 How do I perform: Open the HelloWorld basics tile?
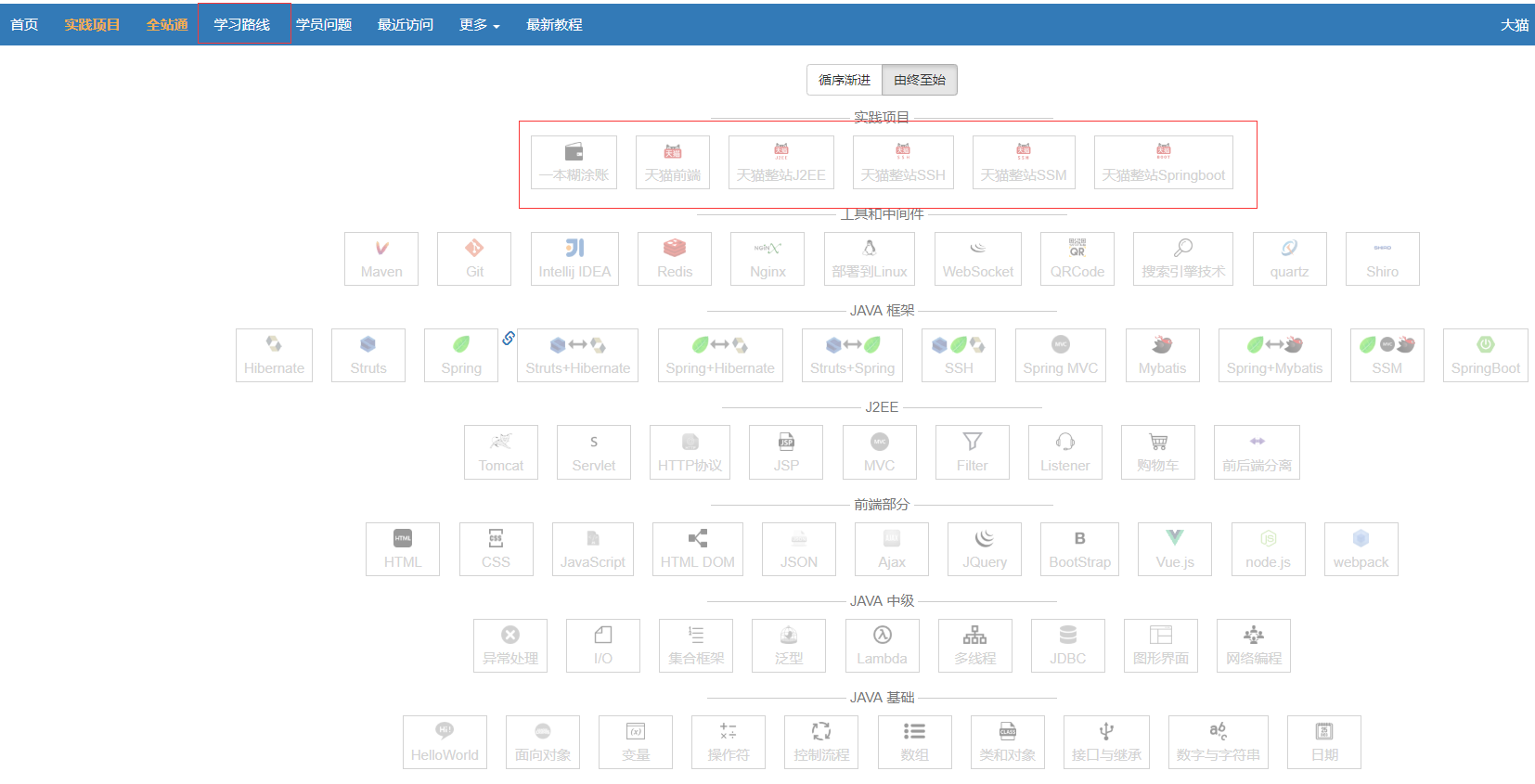[x=445, y=742]
